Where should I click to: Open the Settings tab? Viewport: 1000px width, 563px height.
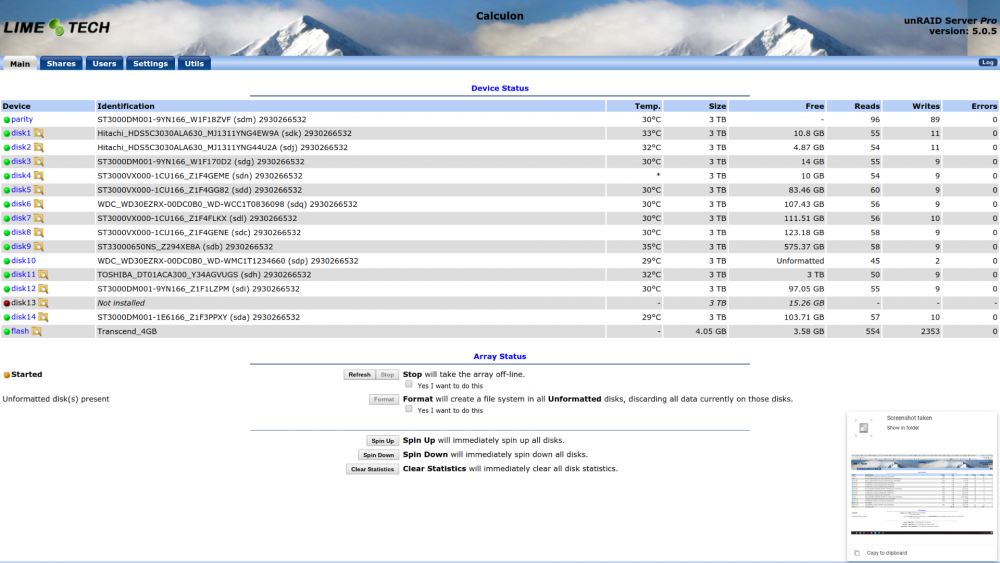[x=151, y=64]
